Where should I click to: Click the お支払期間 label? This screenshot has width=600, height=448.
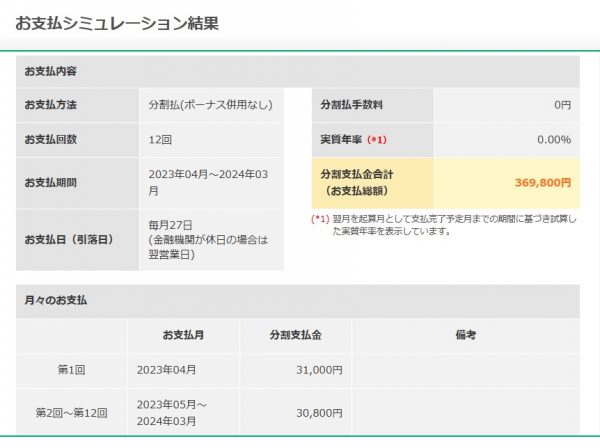pos(51,182)
